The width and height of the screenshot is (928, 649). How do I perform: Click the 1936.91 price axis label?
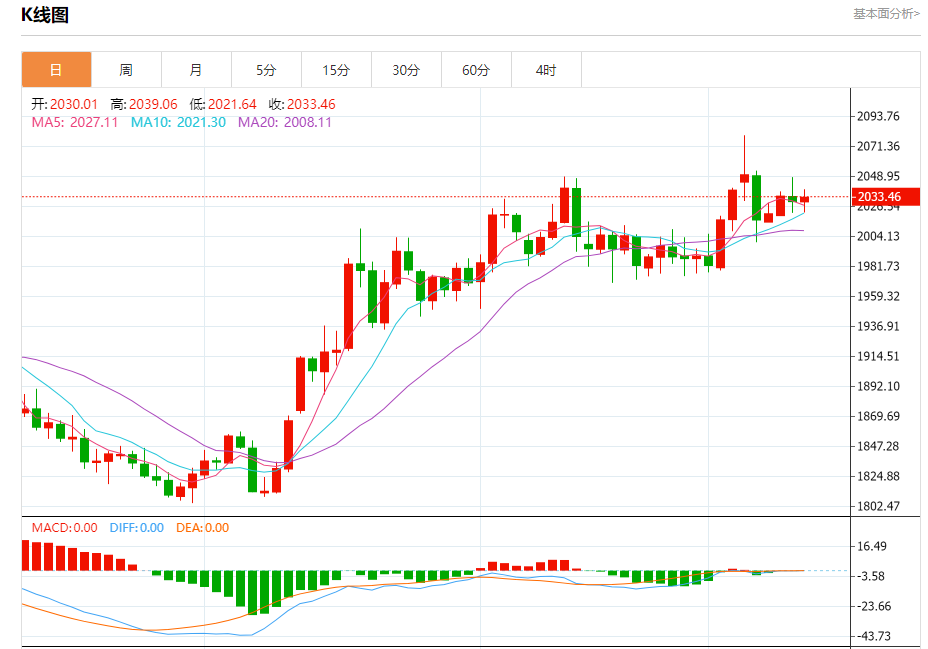tap(878, 326)
